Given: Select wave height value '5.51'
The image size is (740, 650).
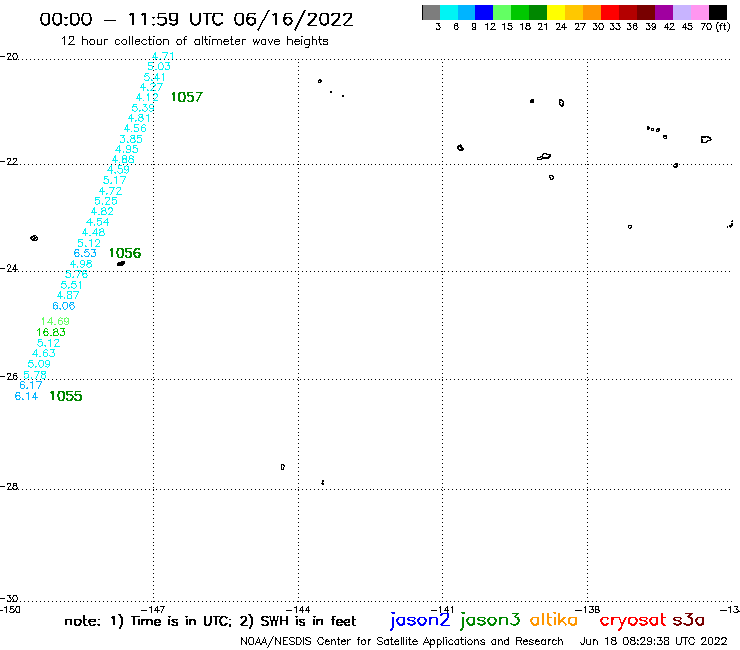Looking at the screenshot, I should tap(72, 285).
